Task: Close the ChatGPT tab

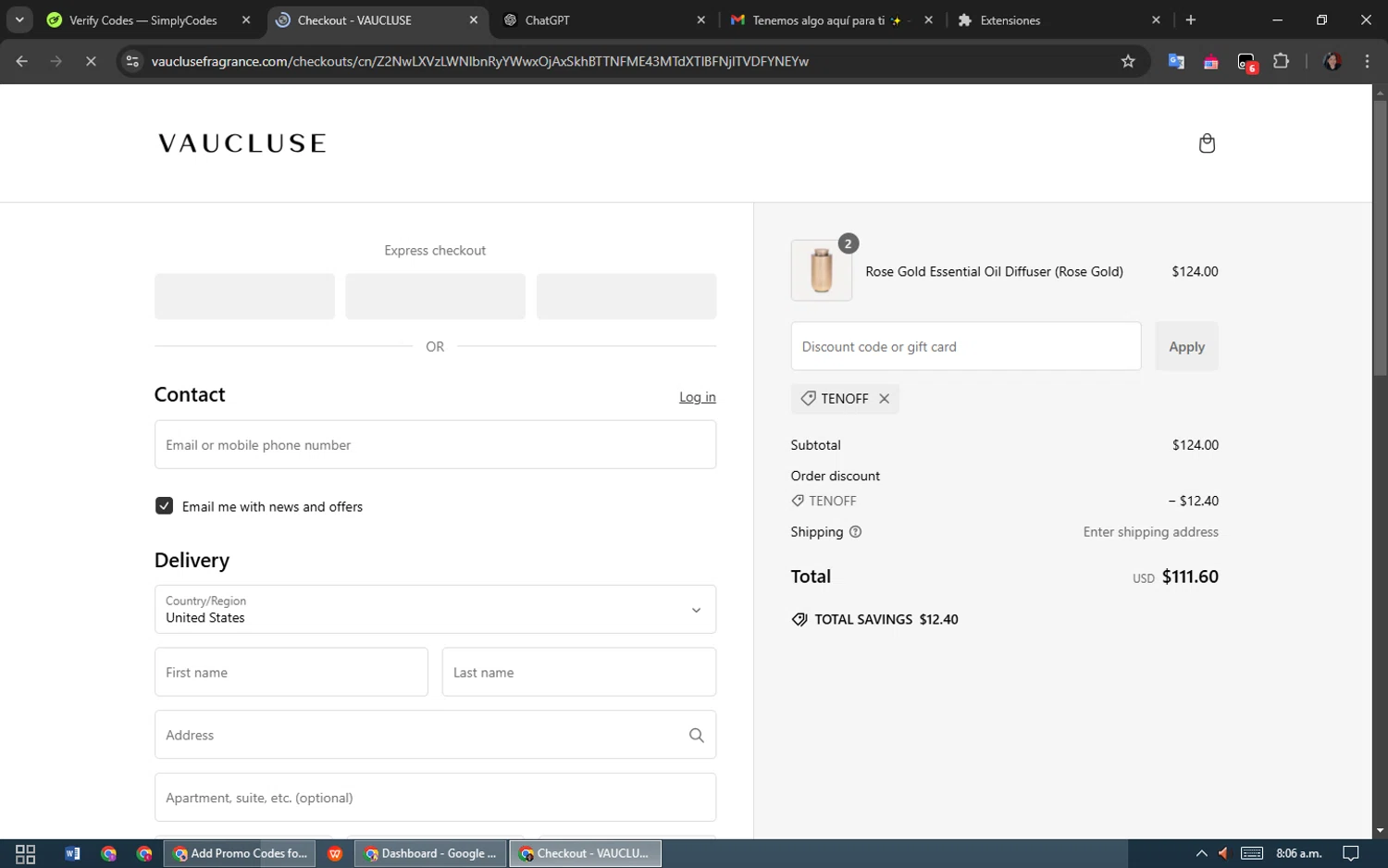Action: click(x=700, y=19)
